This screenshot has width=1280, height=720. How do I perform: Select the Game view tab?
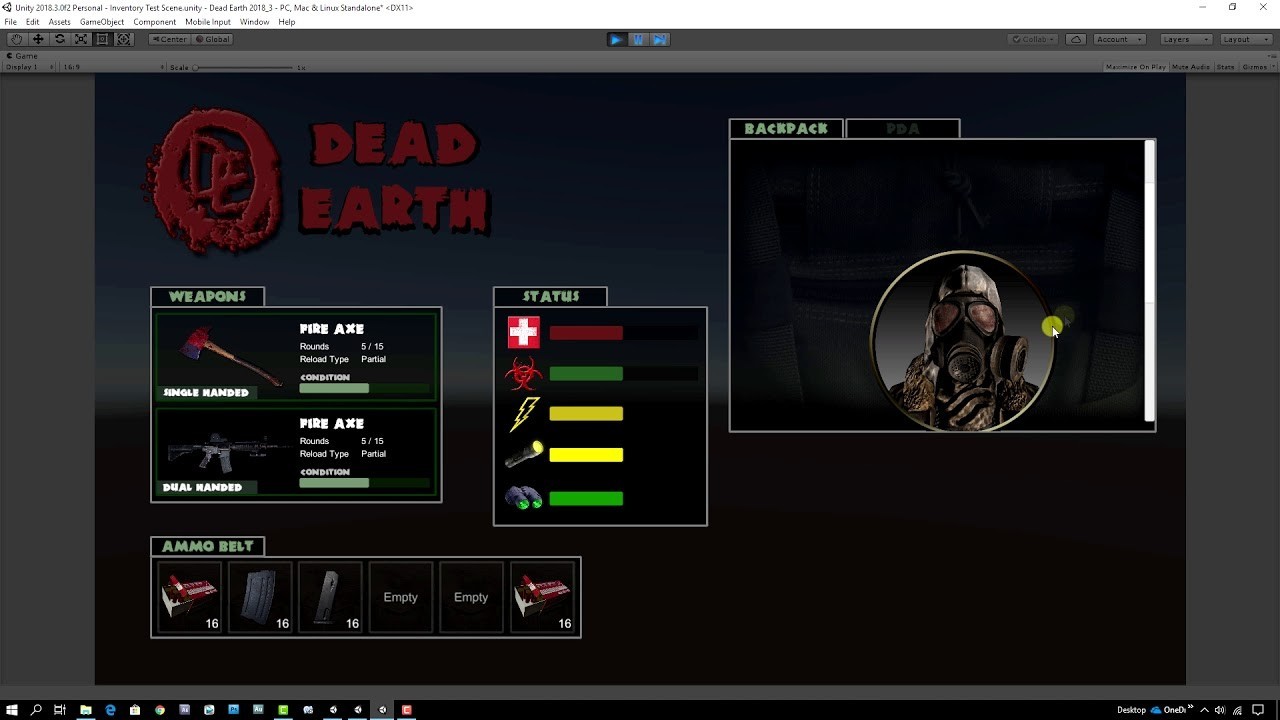pos(22,56)
